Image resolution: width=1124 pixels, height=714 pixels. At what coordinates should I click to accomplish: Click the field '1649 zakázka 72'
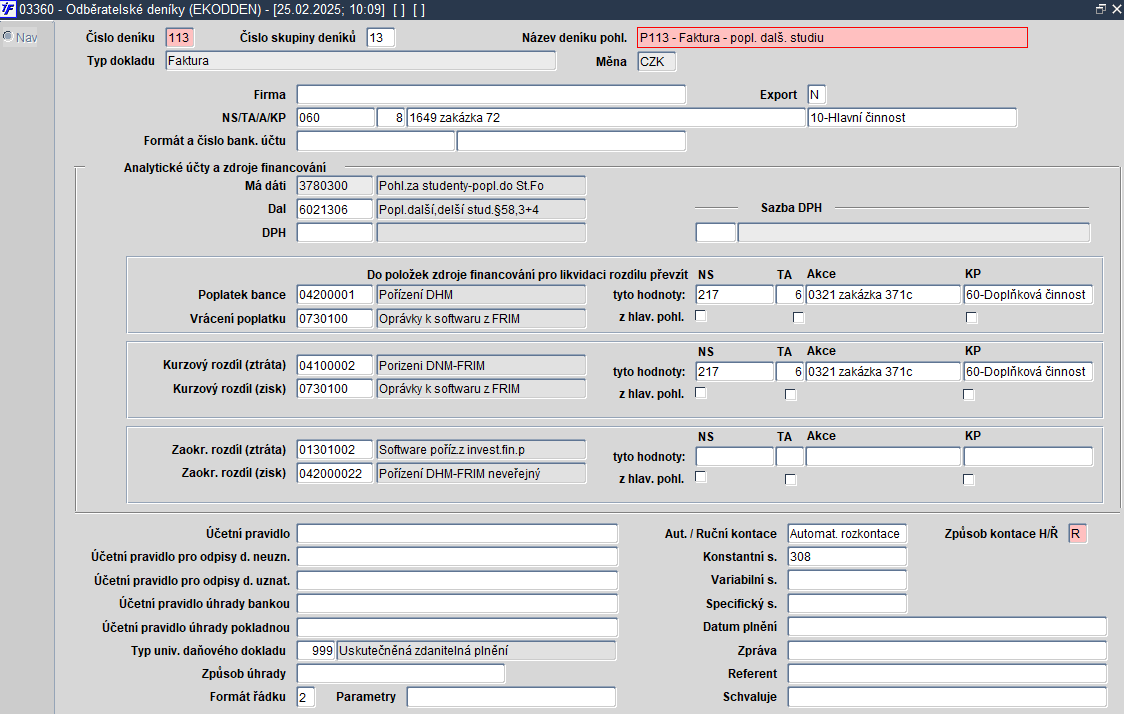coord(606,118)
